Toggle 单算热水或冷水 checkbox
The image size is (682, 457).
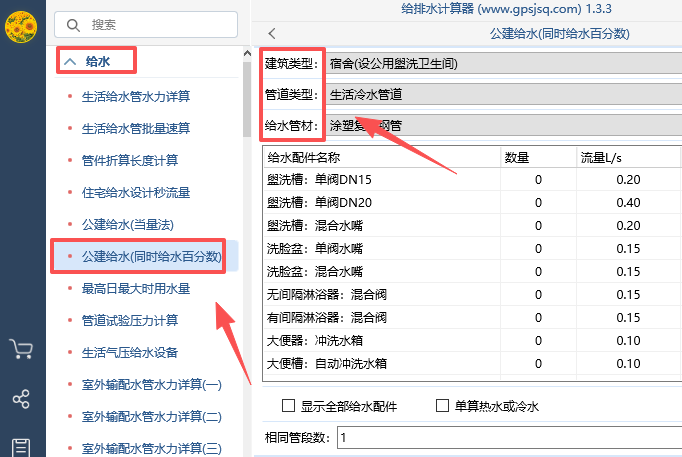coord(442,406)
